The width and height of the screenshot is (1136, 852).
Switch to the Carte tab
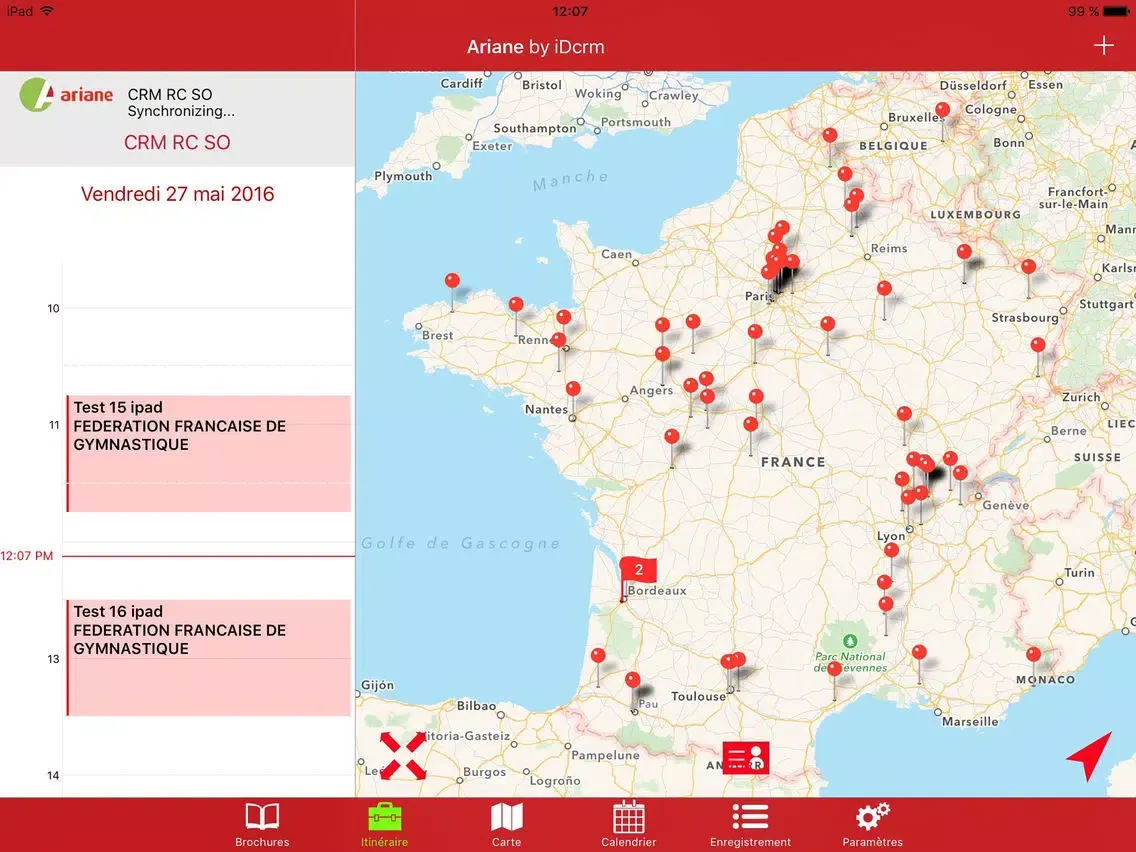coord(506,824)
